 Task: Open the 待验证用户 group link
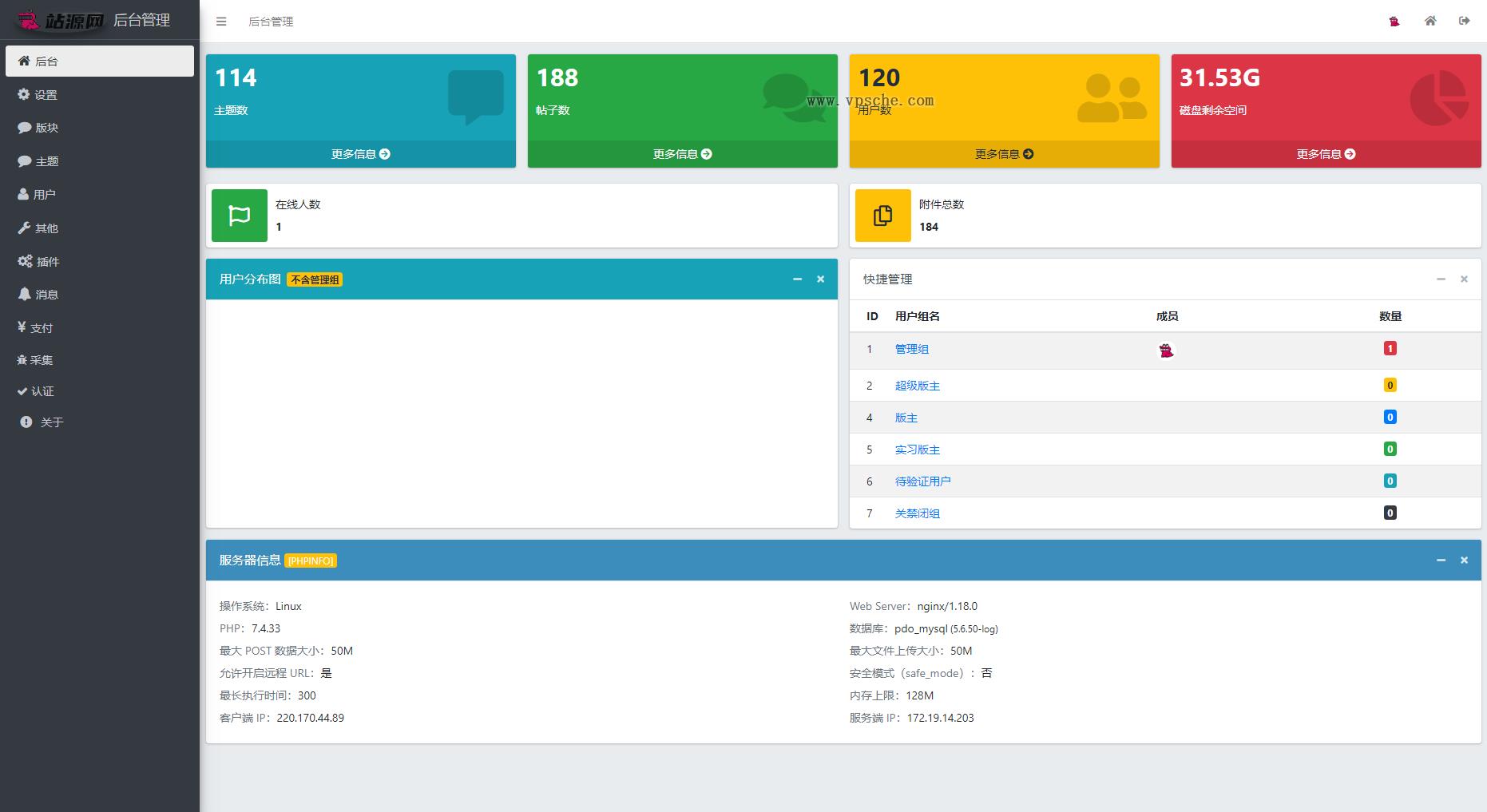click(x=922, y=481)
